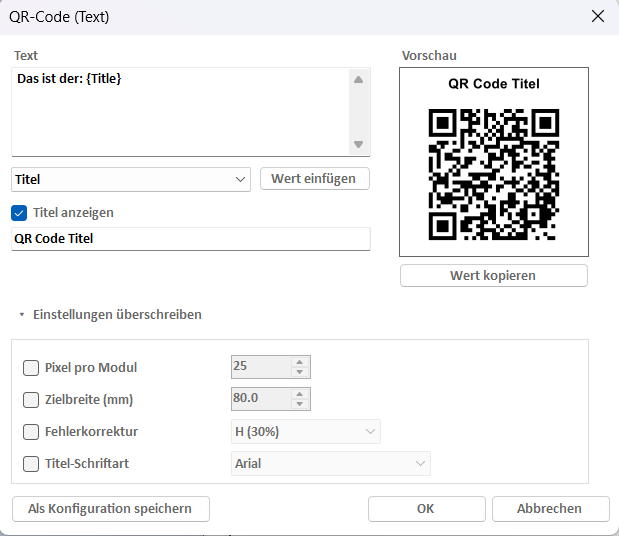Viewport: 619px width, 536px height.
Task: Enable the Zielbreite (mm) checkbox
Action: pyautogui.click(x=31, y=400)
